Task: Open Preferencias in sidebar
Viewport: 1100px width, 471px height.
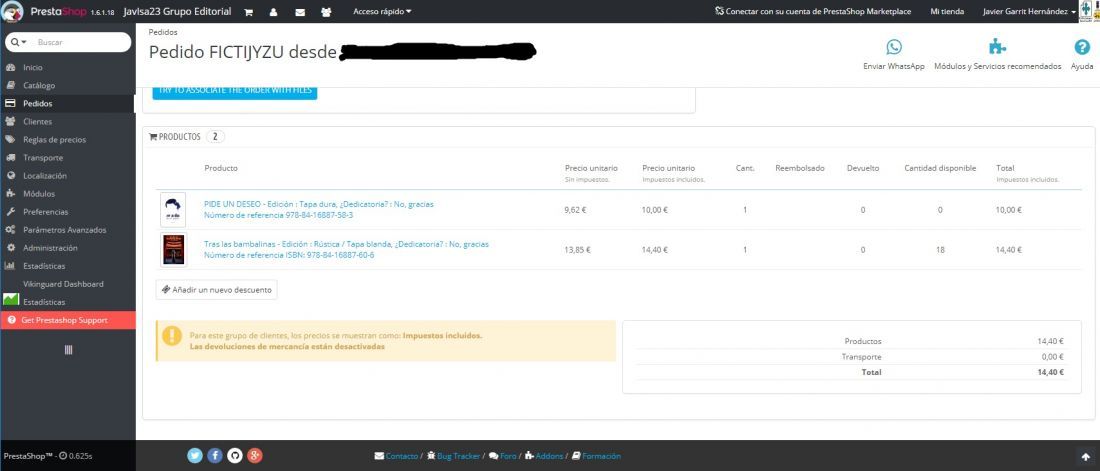Action: [46, 212]
